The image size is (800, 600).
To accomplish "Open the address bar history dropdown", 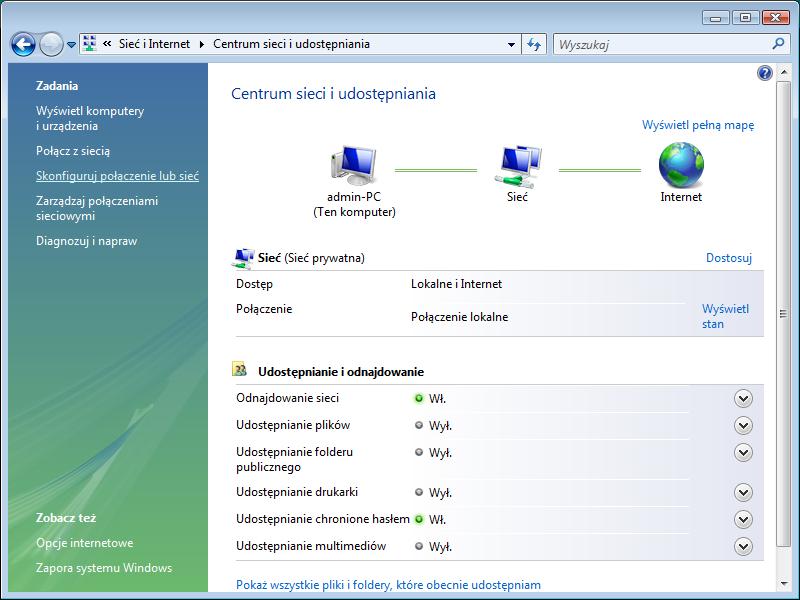I will click(511, 44).
